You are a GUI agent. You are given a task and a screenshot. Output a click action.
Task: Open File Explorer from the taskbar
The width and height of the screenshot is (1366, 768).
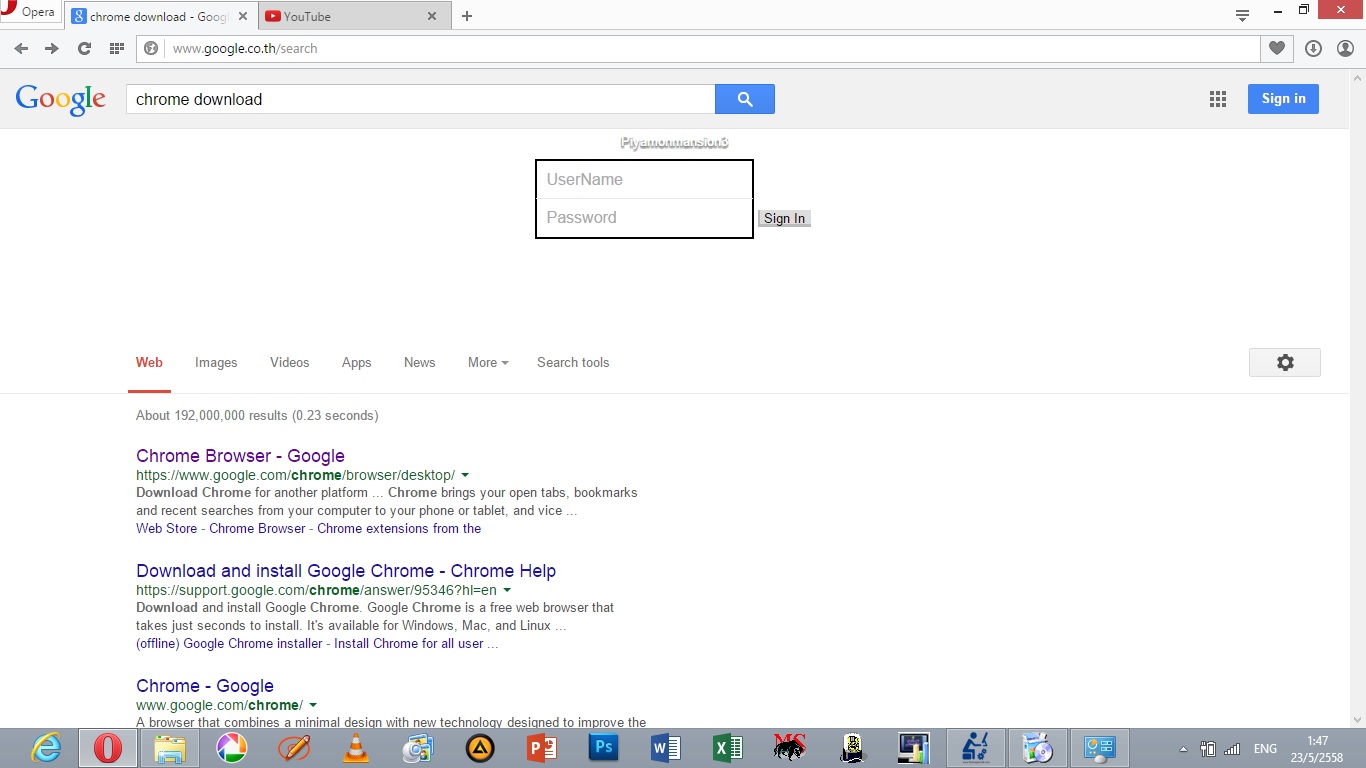[170, 748]
